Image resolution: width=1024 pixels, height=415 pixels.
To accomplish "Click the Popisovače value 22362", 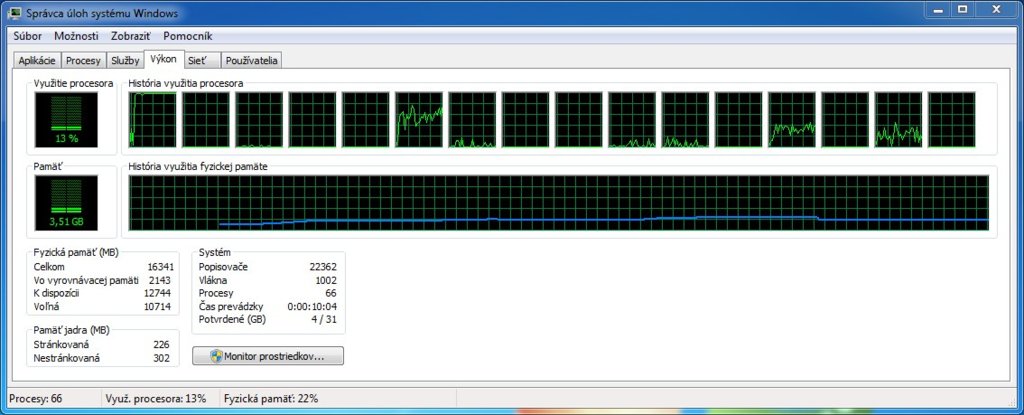I will click(x=323, y=267).
